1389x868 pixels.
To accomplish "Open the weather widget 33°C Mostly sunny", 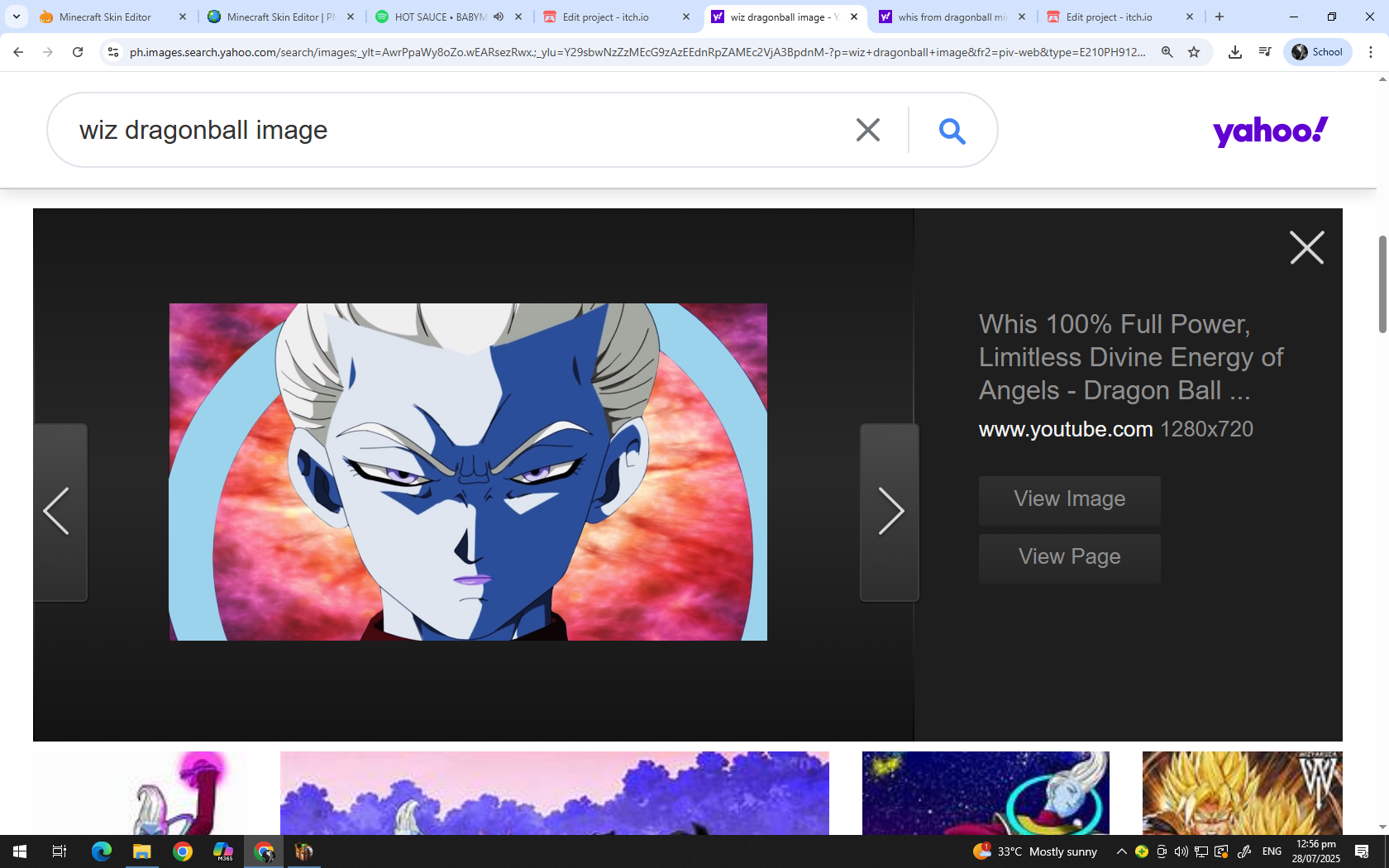I will coord(1035,851).
